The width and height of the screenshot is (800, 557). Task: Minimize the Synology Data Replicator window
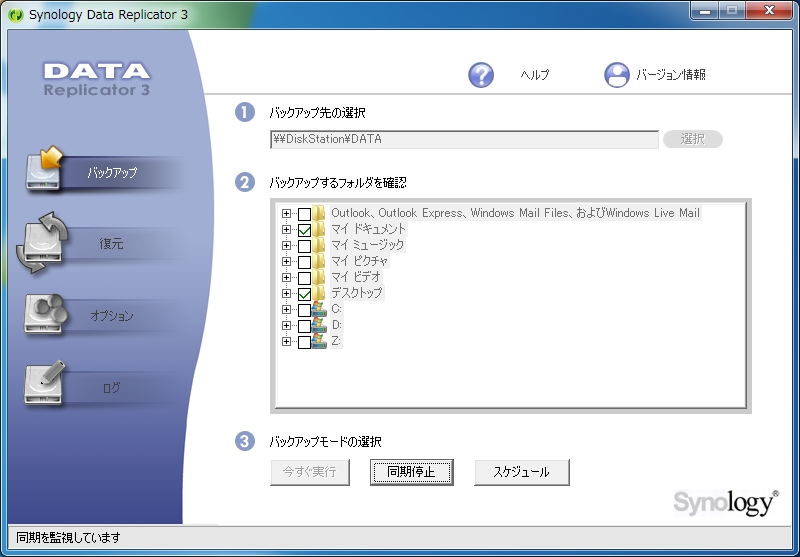coord(705,10)
